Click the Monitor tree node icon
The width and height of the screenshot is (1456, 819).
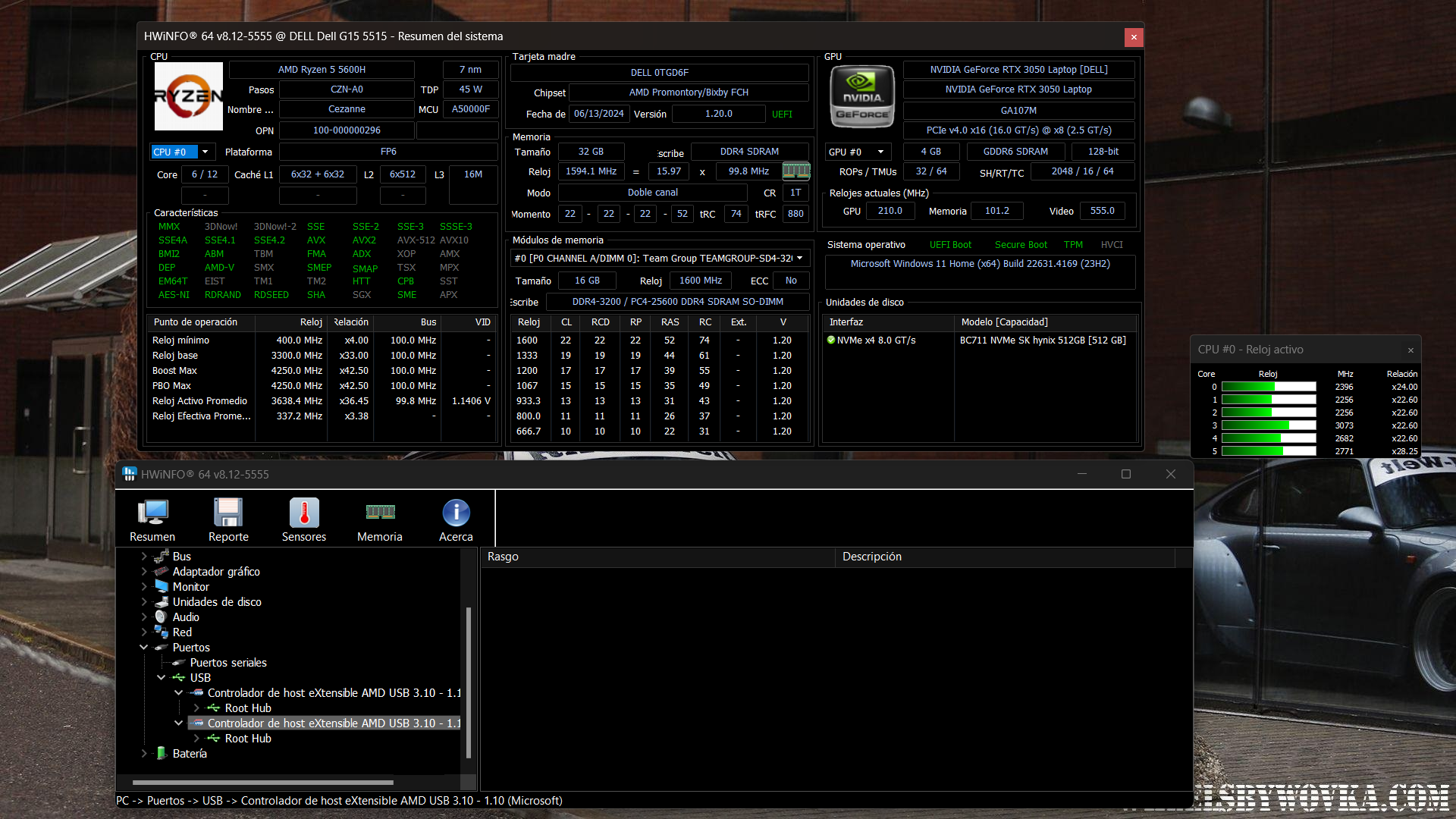(162, 587)
